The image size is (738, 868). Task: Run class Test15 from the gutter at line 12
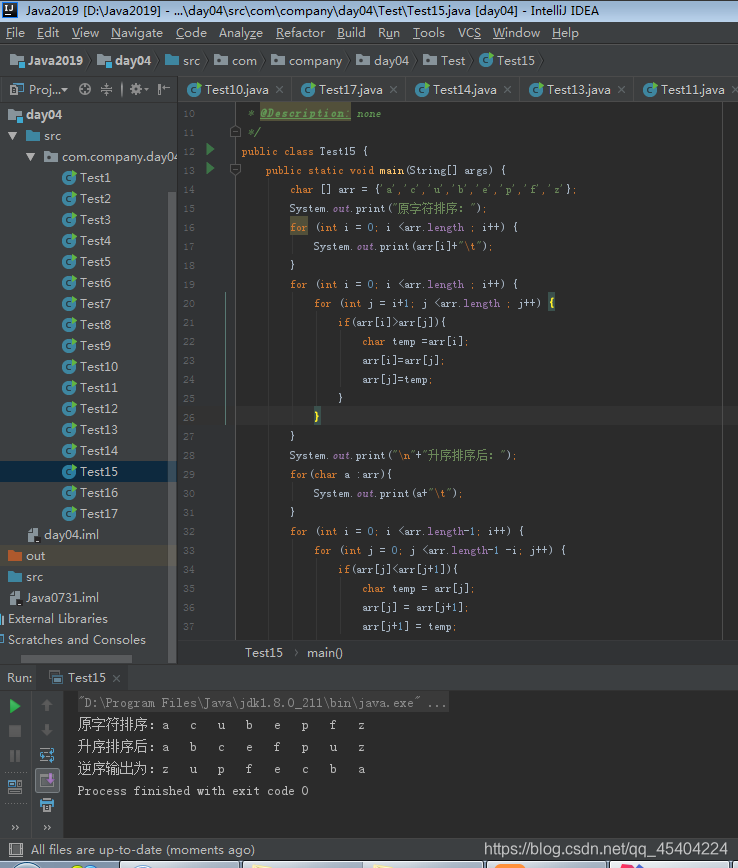click(x=210, y=149)
